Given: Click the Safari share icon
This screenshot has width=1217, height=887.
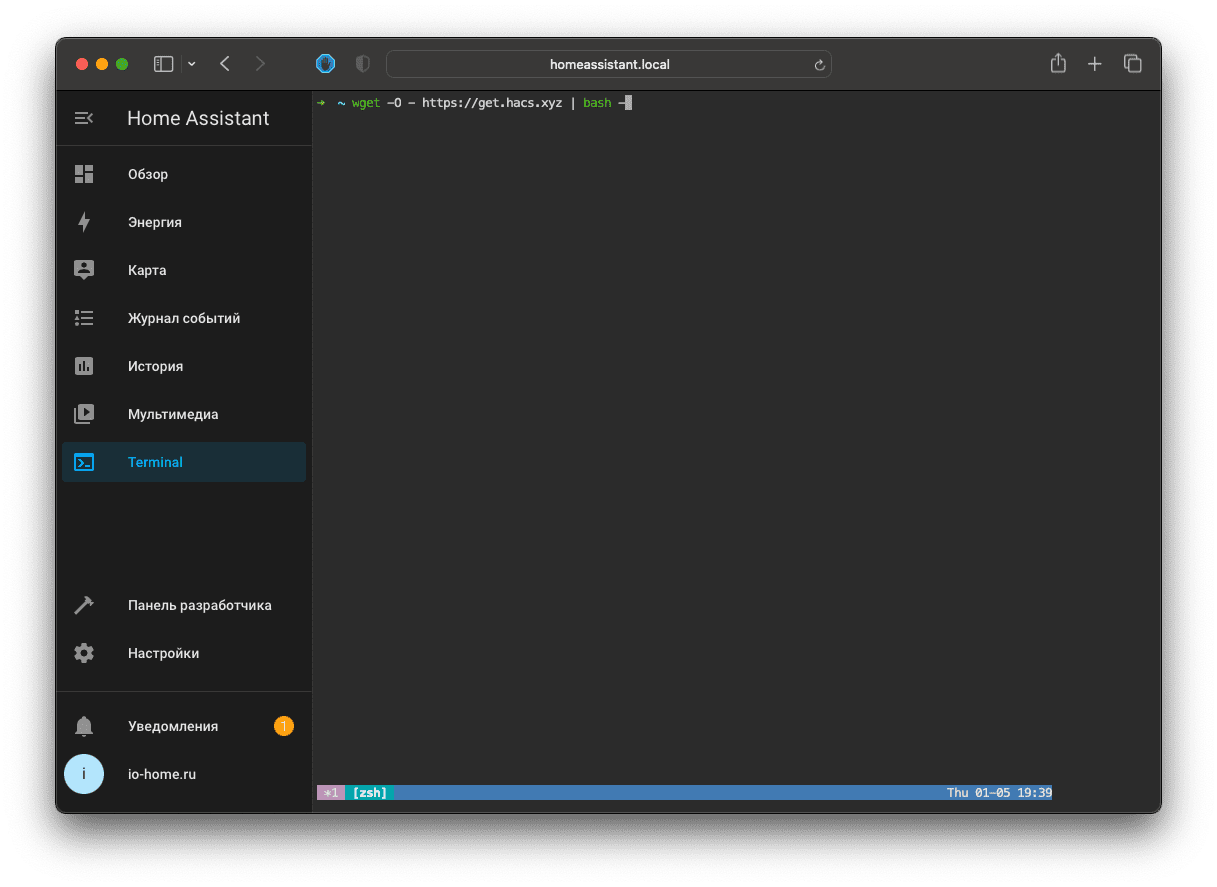Looking at the screenshot, I should [1057, 63].
